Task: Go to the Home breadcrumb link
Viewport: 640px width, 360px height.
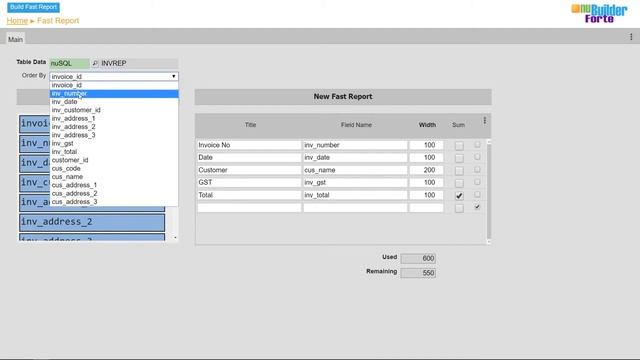Action: 17,21
